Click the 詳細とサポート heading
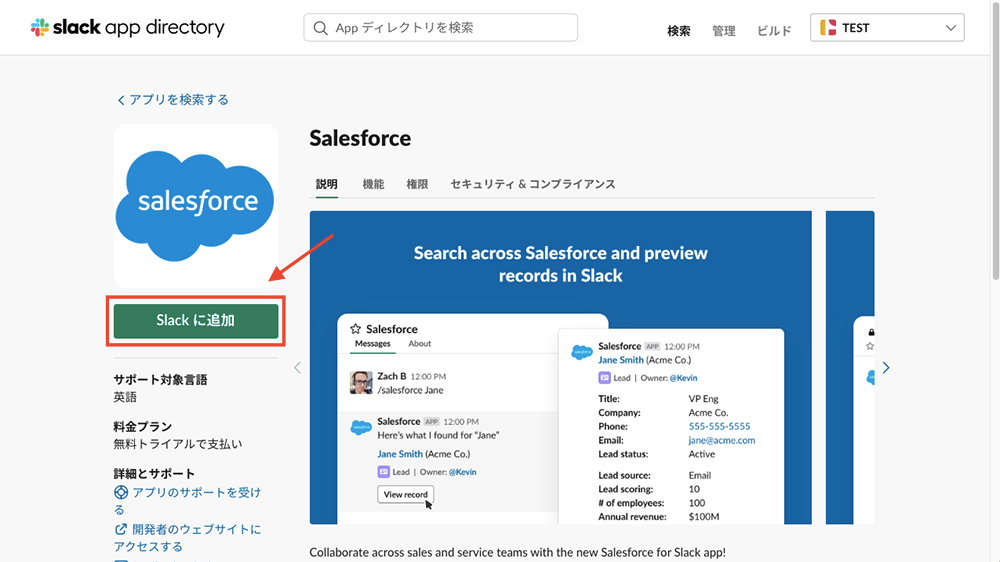The width and height of the screenshot is (1000, 562). coord(154,473)
